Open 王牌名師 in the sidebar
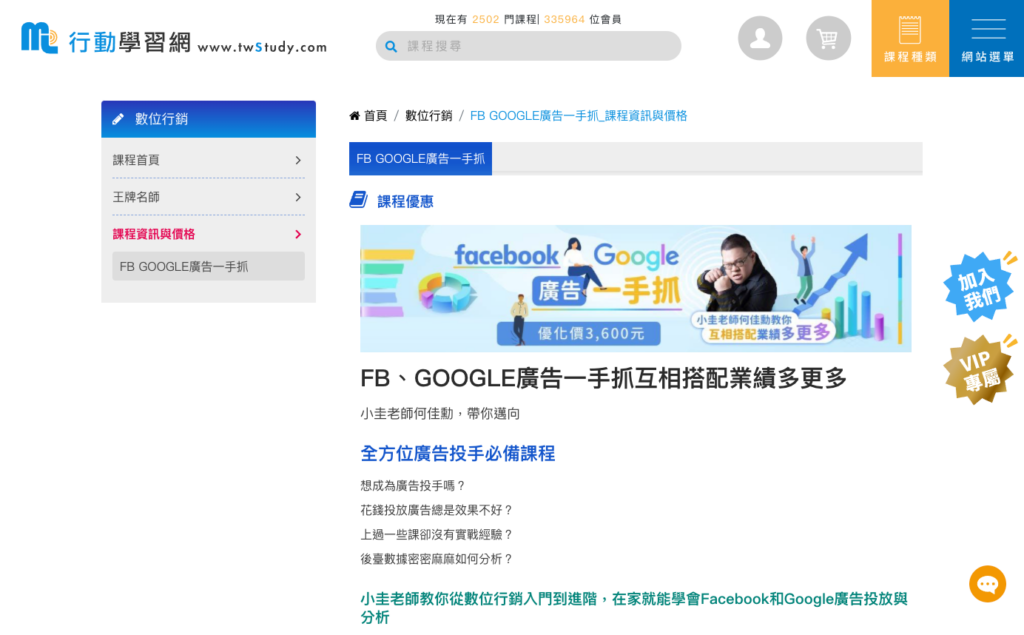1024x635 pixels. [x=208, y=197]
